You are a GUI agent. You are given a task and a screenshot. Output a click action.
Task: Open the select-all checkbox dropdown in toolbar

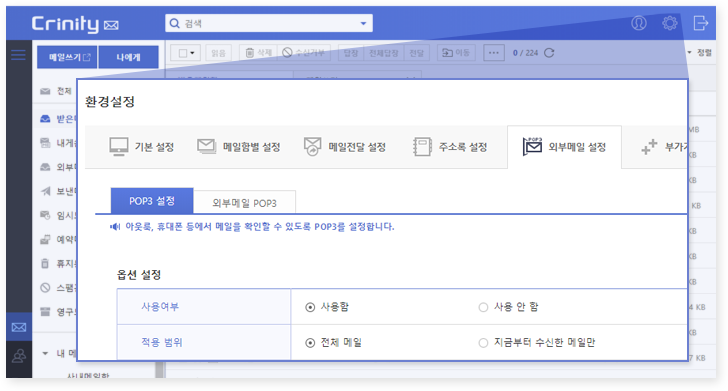185,53
